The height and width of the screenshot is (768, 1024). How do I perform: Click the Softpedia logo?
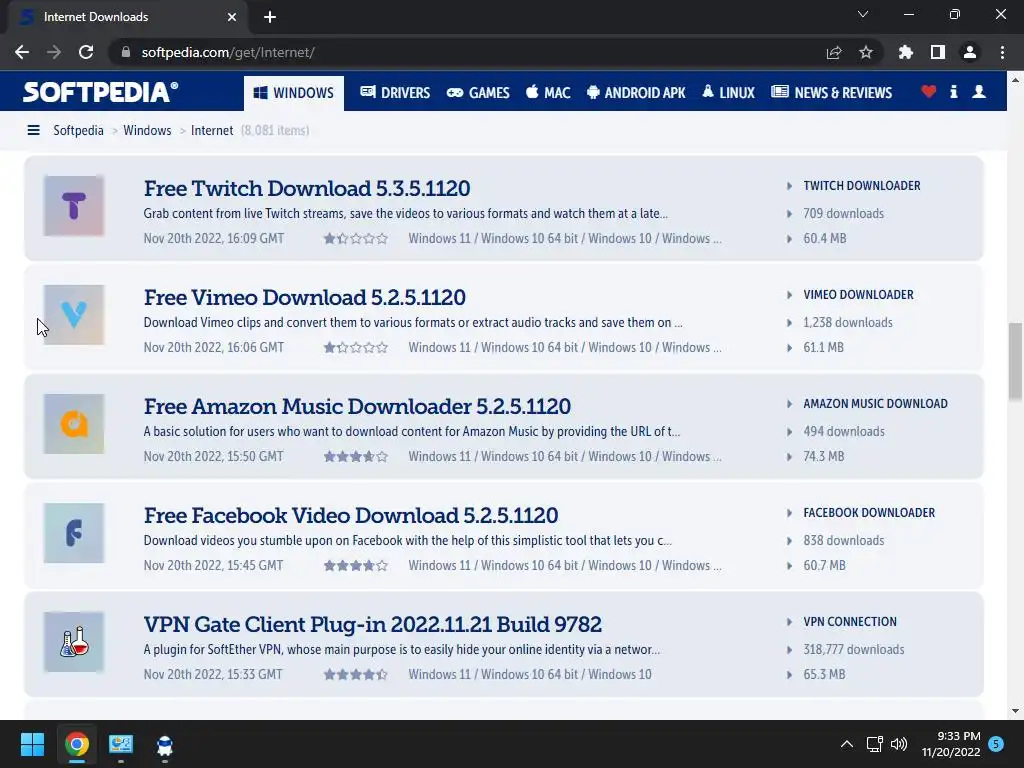pyautogui.click(x=101, y=92)
